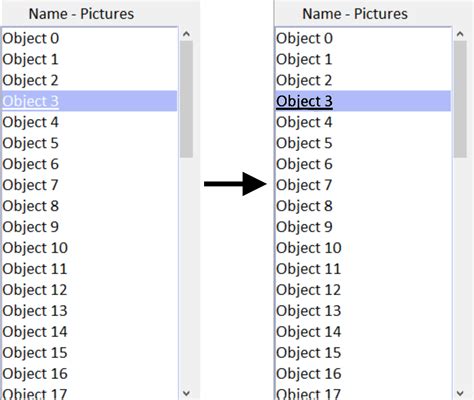Select Object 12 in the right list
The height and width of the screenshot is (400, 474).
[x=363, y=290]
